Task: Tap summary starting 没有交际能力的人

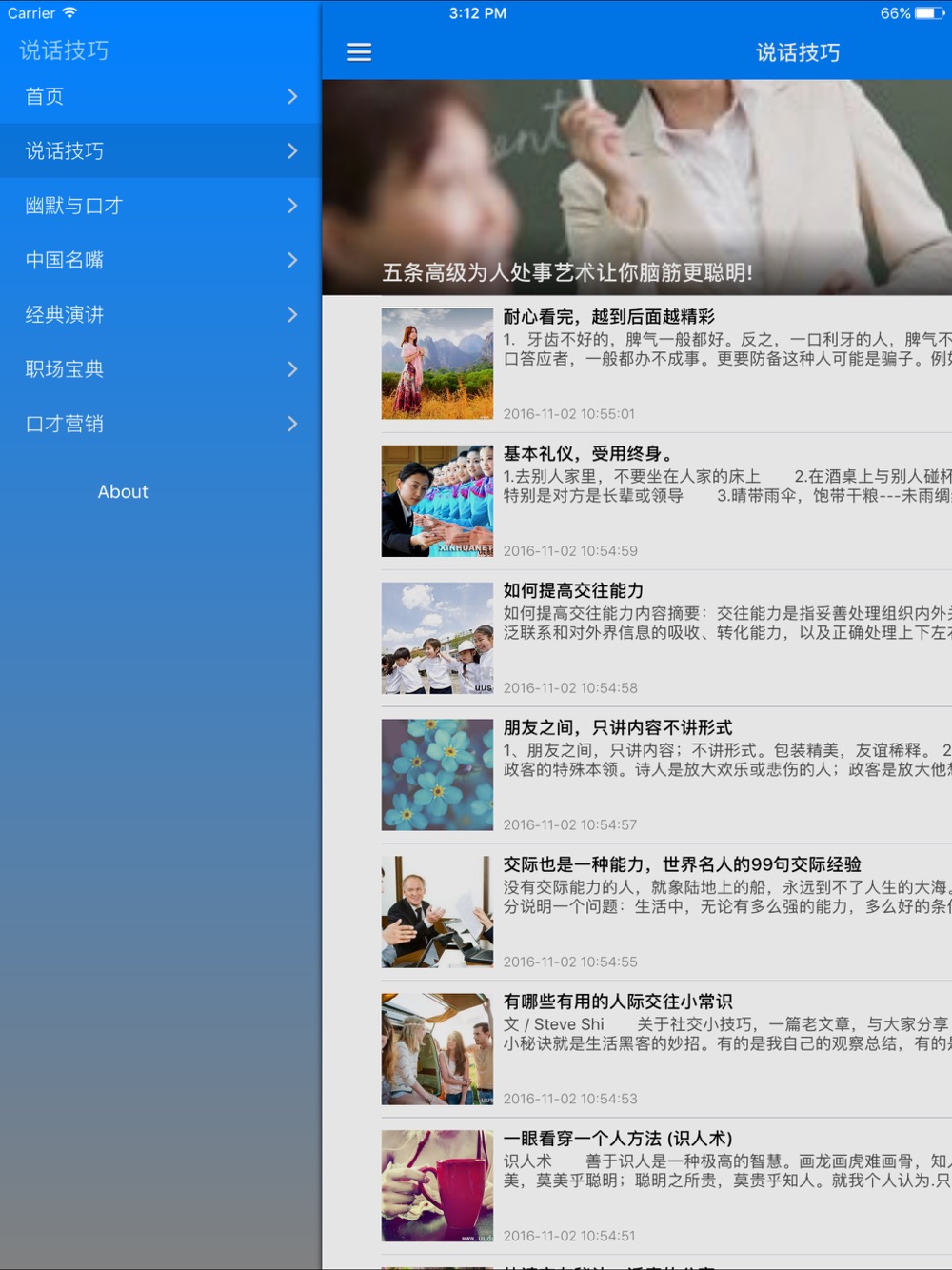Action: click(727, 897)
